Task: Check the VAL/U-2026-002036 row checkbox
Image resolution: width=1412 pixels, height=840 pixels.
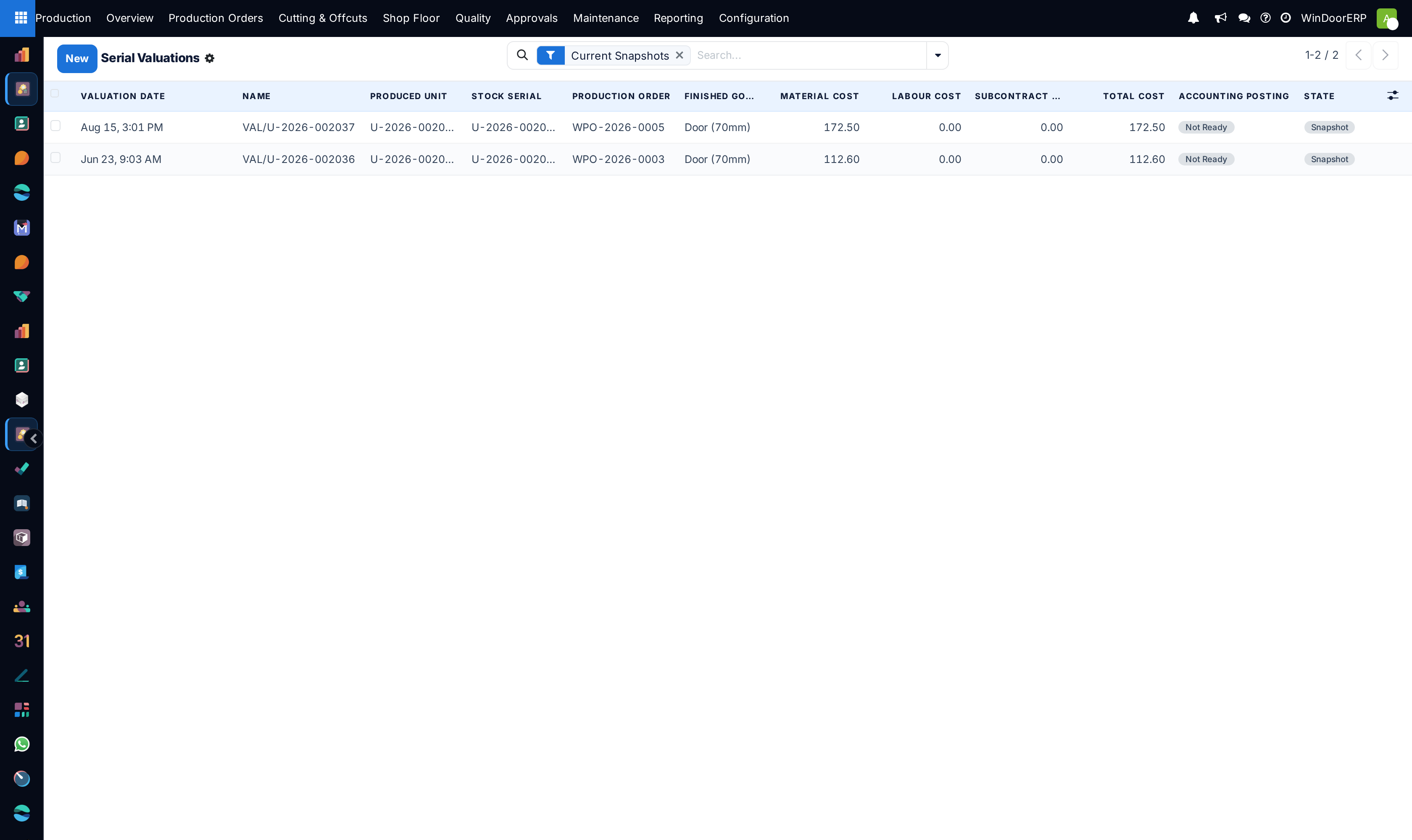Action: tap(55, 157)
